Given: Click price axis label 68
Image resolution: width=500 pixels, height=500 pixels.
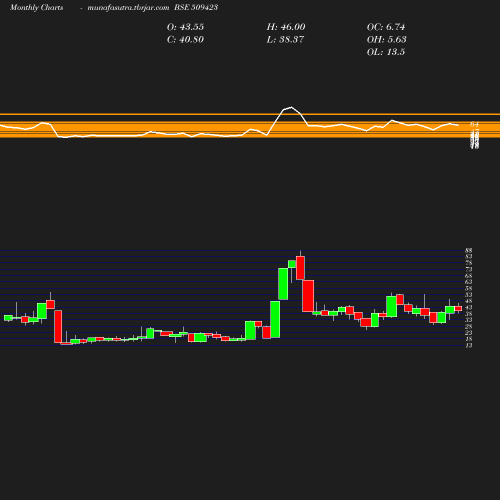Looking at the screenshot, I should 469,276.
